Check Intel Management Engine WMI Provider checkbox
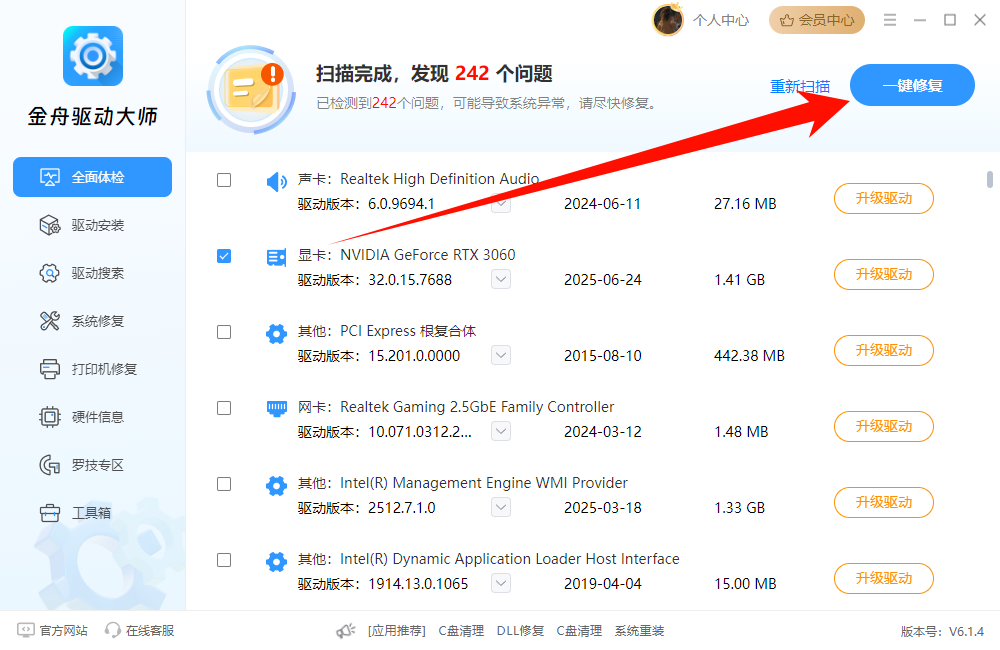This screenshot has width=1000, height=650. point(224,484)
